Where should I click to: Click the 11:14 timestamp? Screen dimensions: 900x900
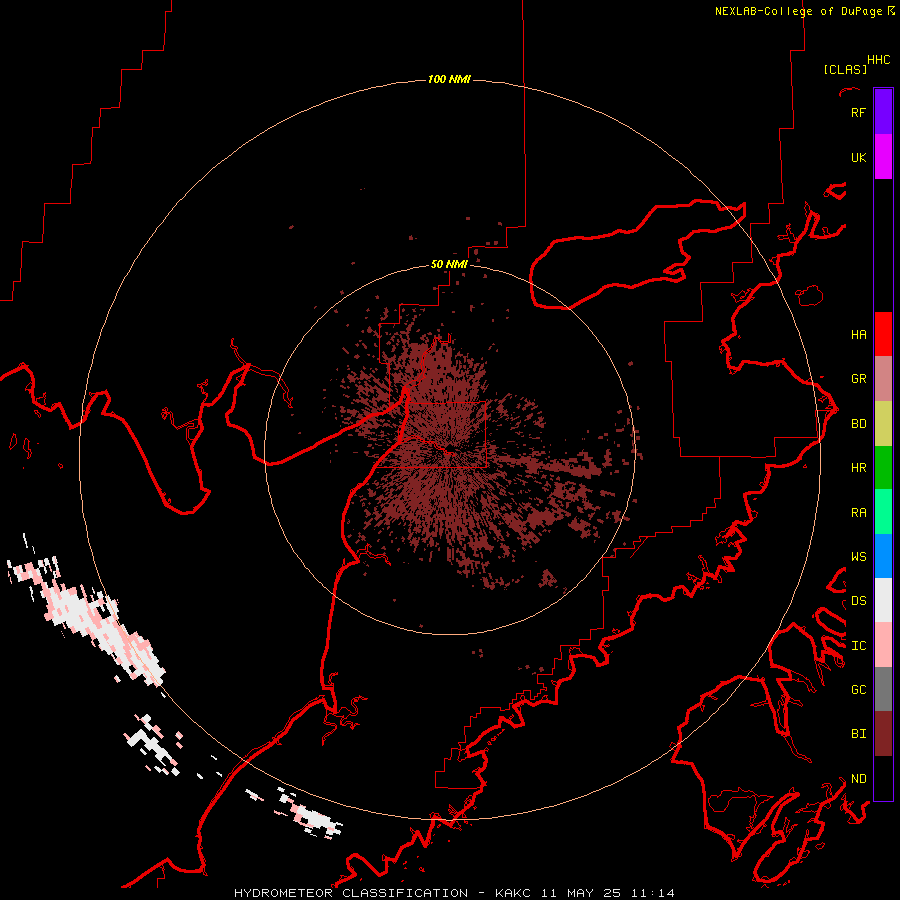tap(653, 893)
